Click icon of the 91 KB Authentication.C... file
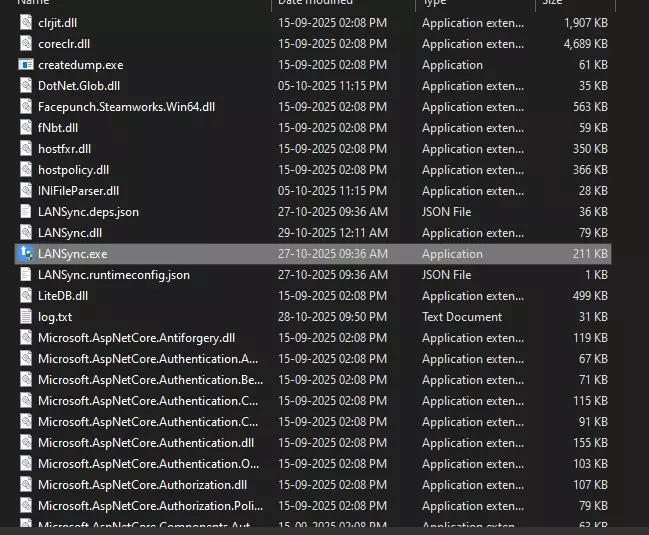This screenshot has height=535, width=649. click(x=26, y=422)
